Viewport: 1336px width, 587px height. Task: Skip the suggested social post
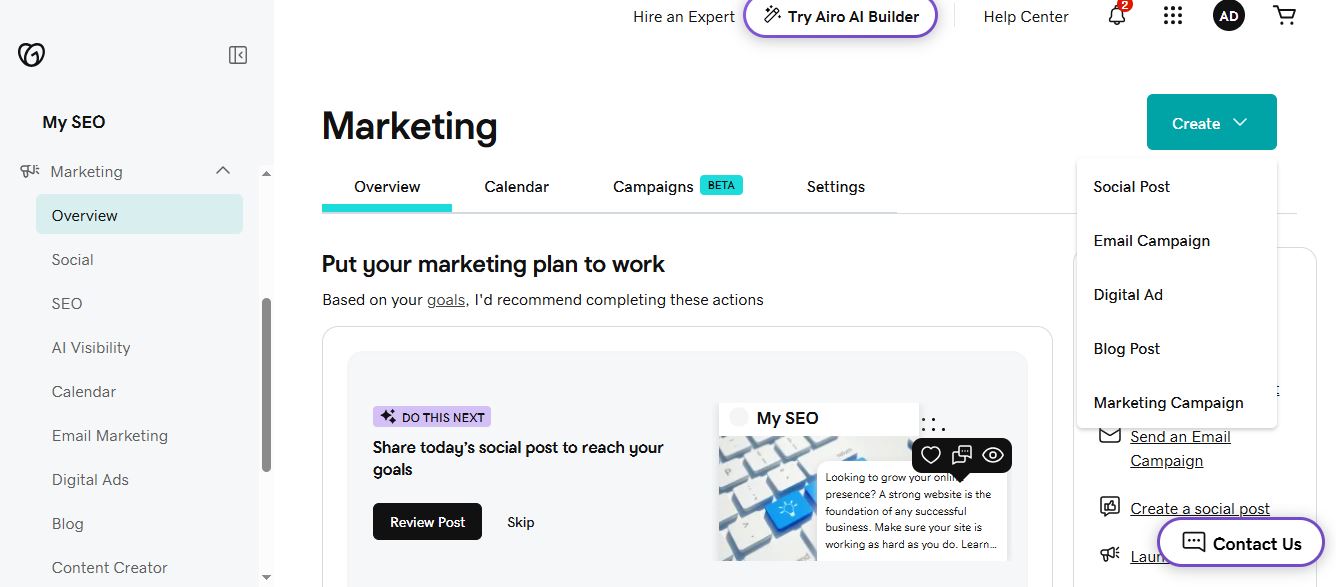click(x=521, y=522)
